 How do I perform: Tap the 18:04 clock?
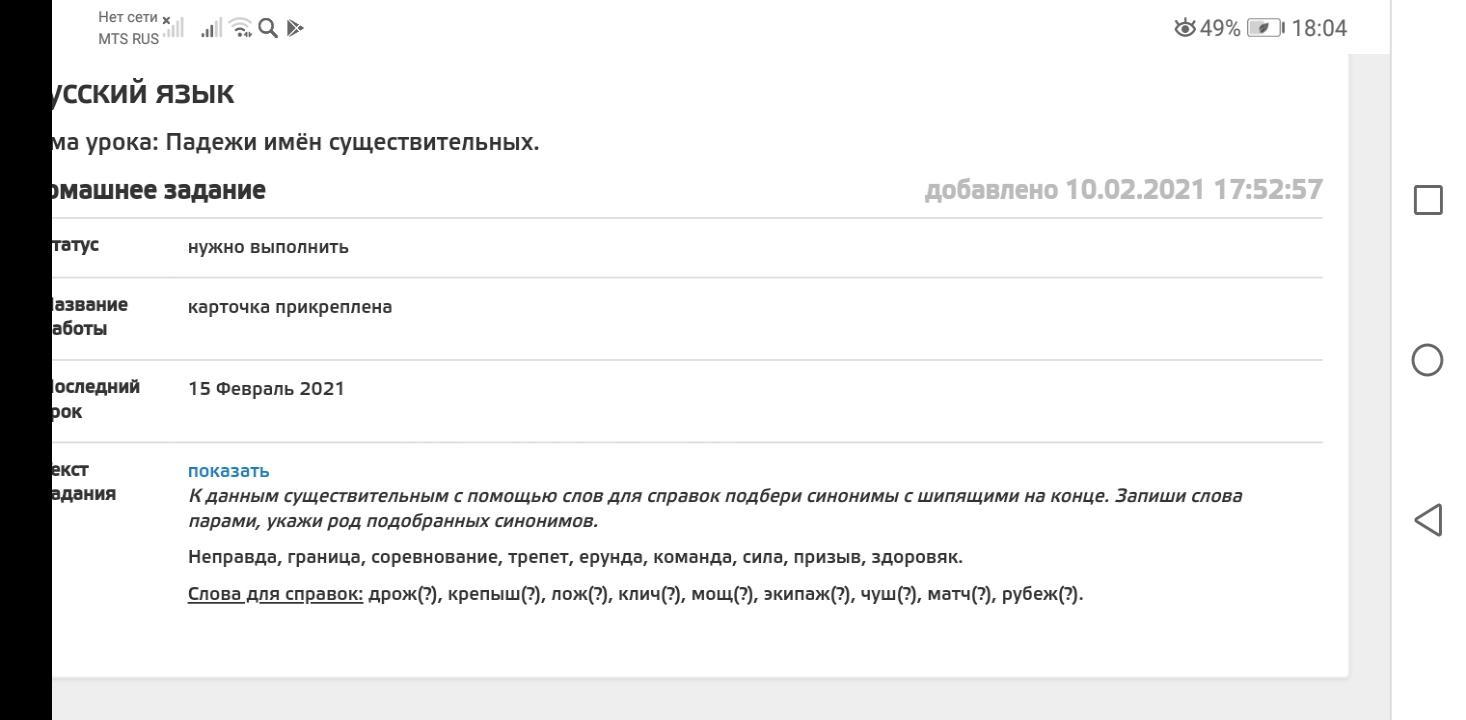1319,28
